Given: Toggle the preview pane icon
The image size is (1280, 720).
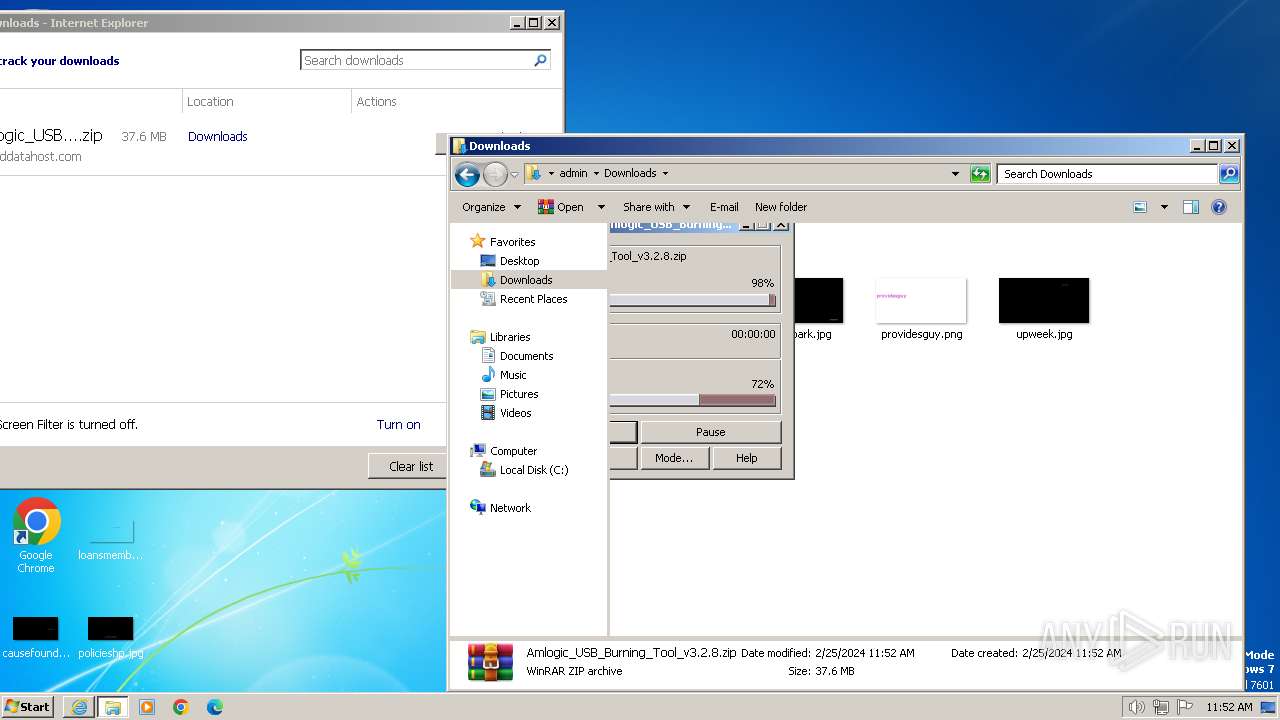Looking at the screenshot, I should [1191, 207].
